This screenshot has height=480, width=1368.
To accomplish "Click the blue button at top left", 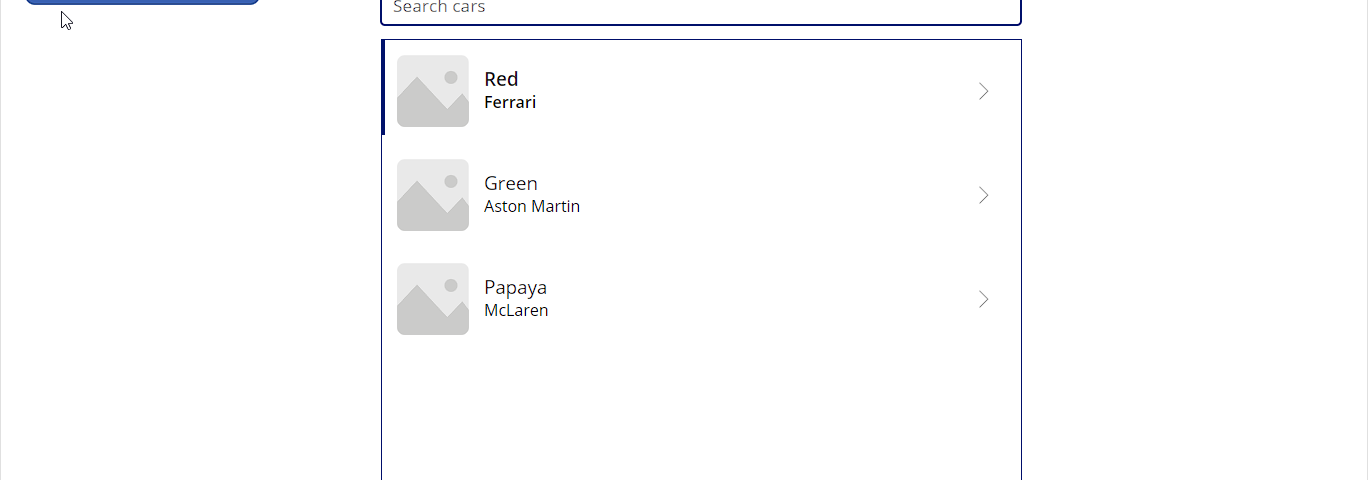I will tap(142, 2).
